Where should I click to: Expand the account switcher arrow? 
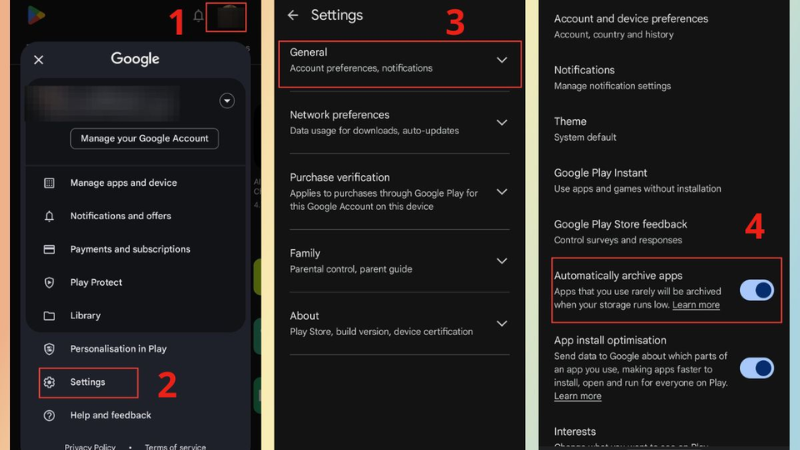[x=227, y=101]
